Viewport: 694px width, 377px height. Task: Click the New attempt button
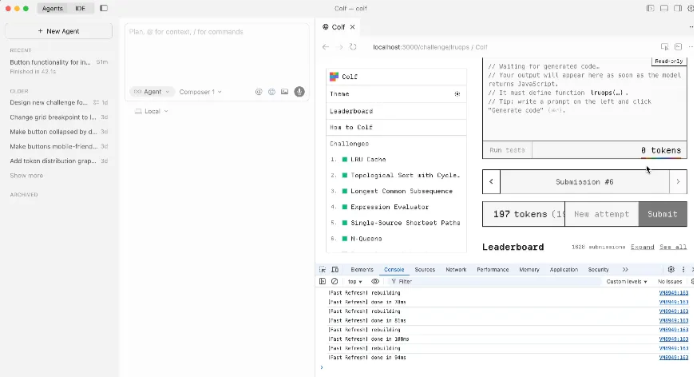[x=601, y=214]
